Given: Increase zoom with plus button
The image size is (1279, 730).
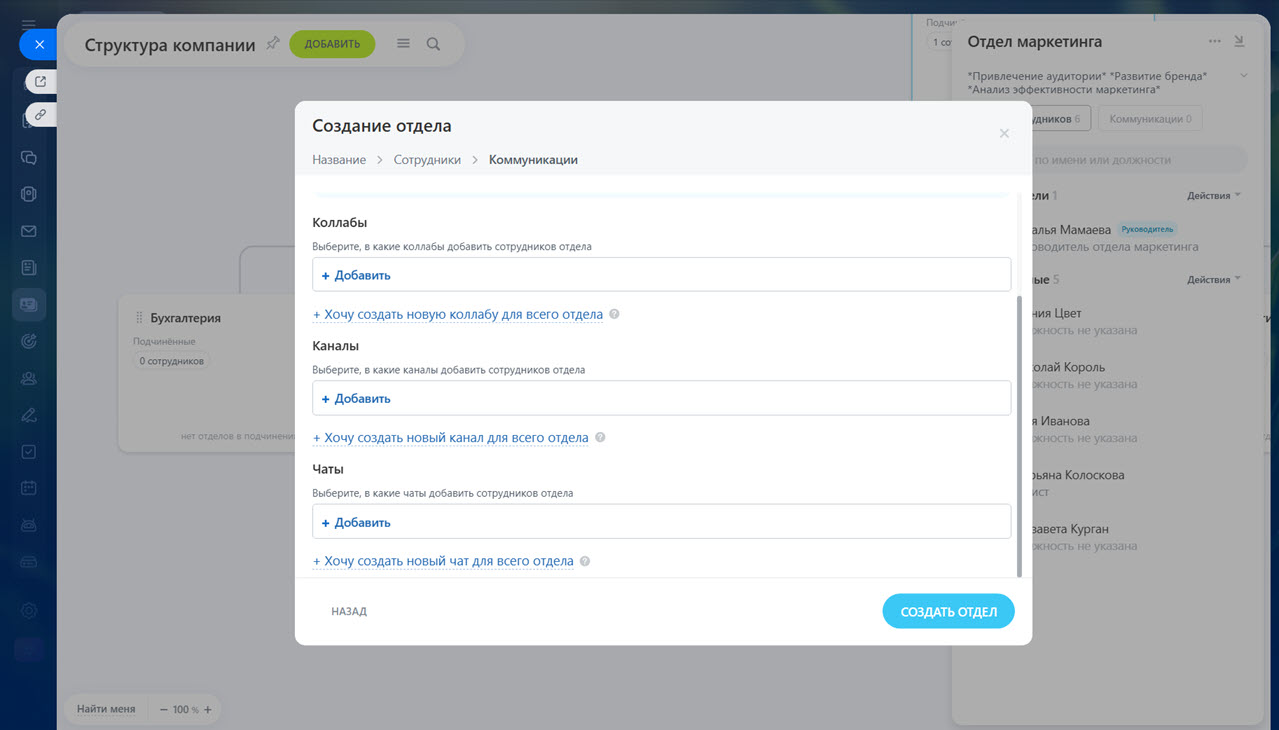Looking at the screenshot, I should [x=208, y=709].
